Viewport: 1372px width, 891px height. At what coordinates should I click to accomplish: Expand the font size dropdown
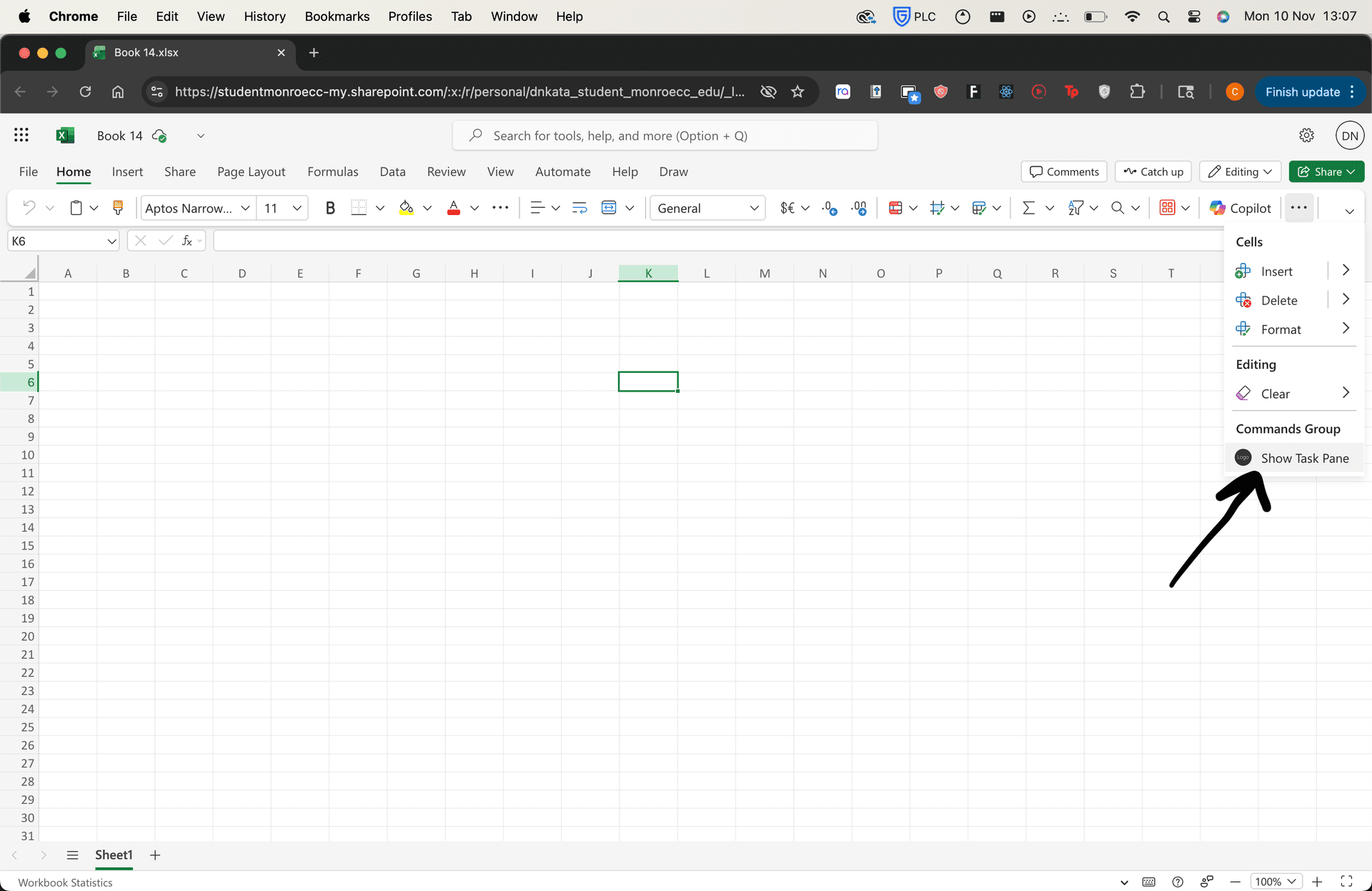pos(296,207)
